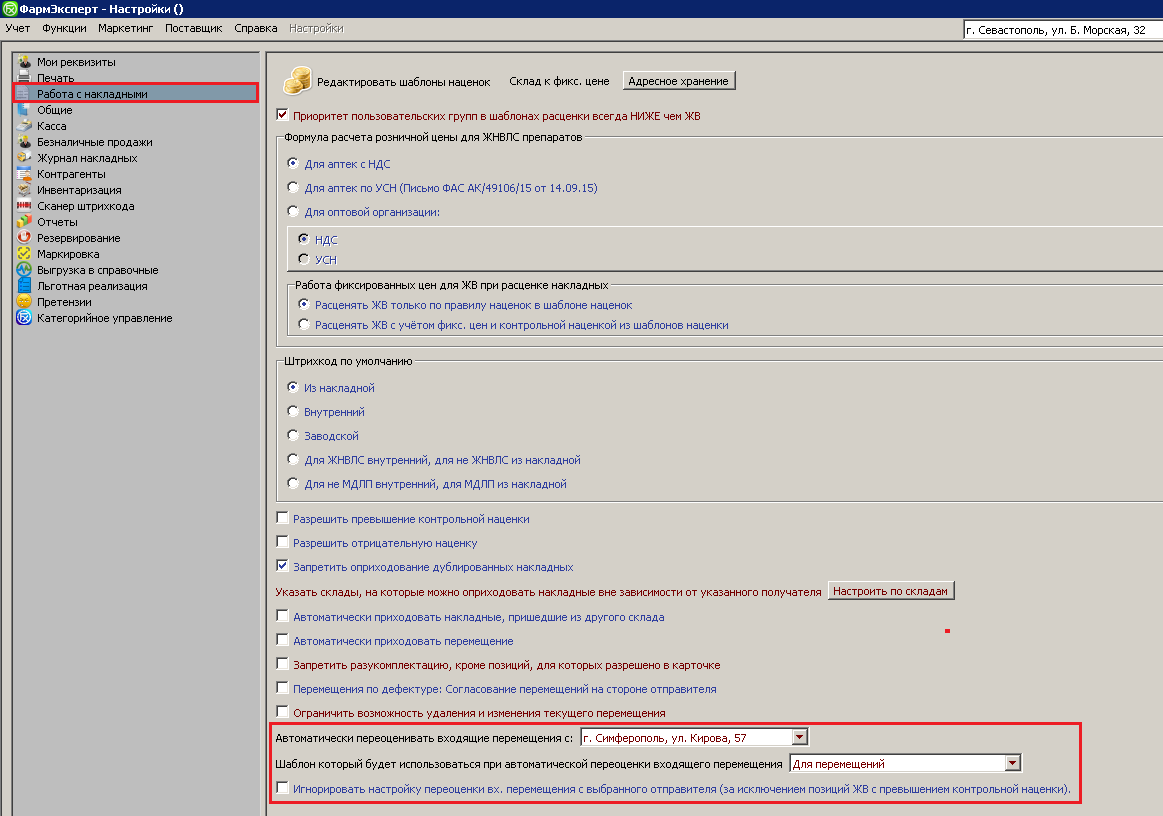Click the coins icon for markup templates
Screen dimensions: 1163x816
297,80
